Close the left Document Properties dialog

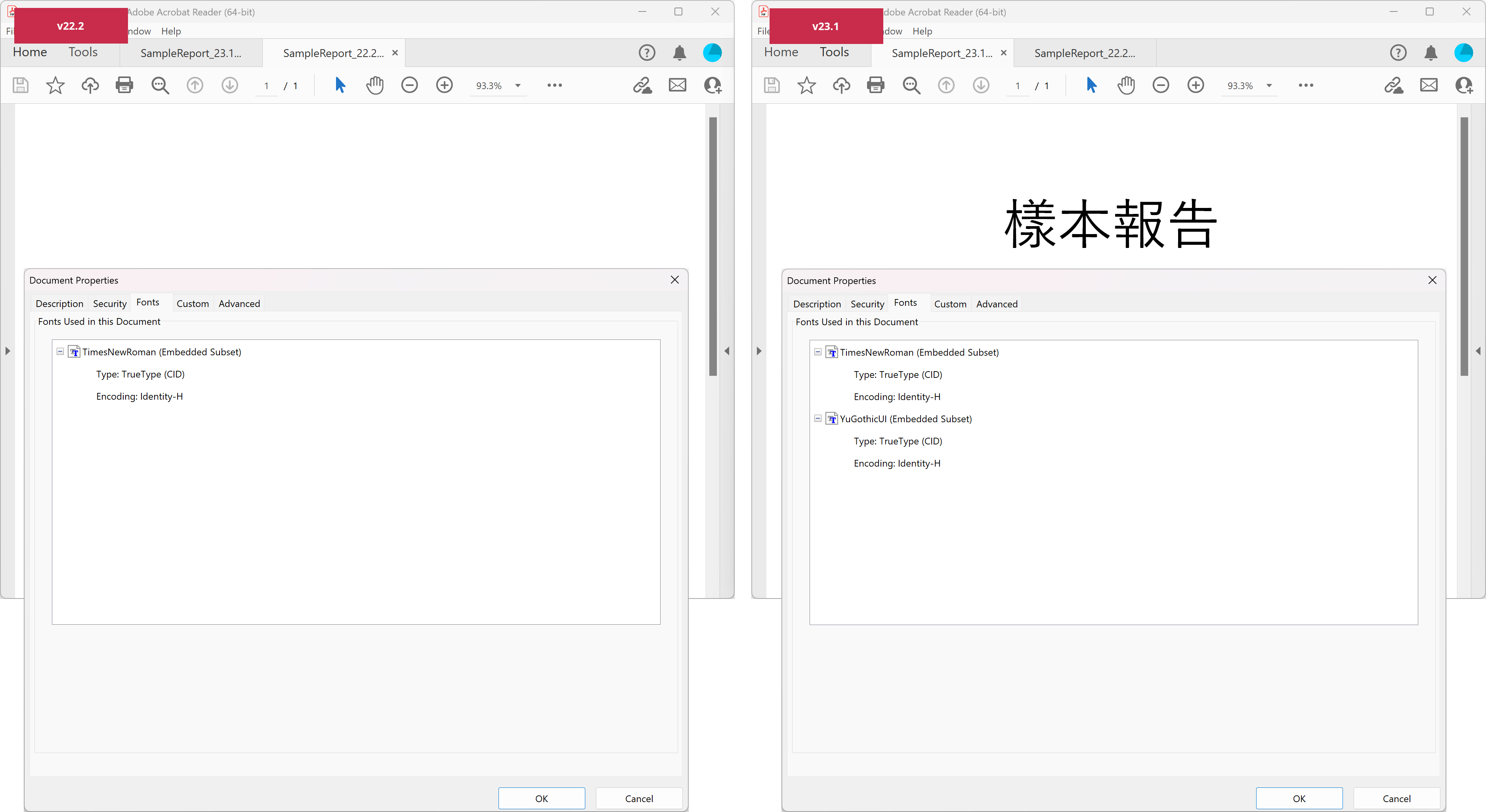(675, 280)
